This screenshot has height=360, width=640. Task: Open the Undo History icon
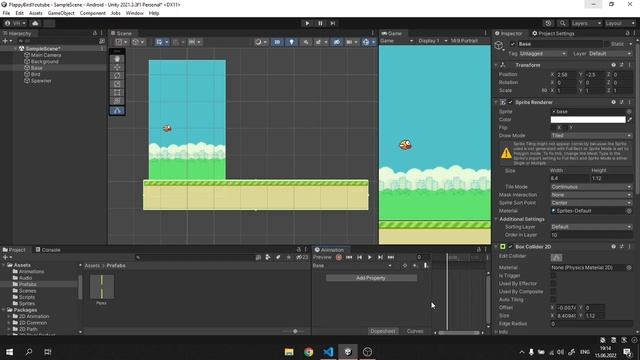548,23
